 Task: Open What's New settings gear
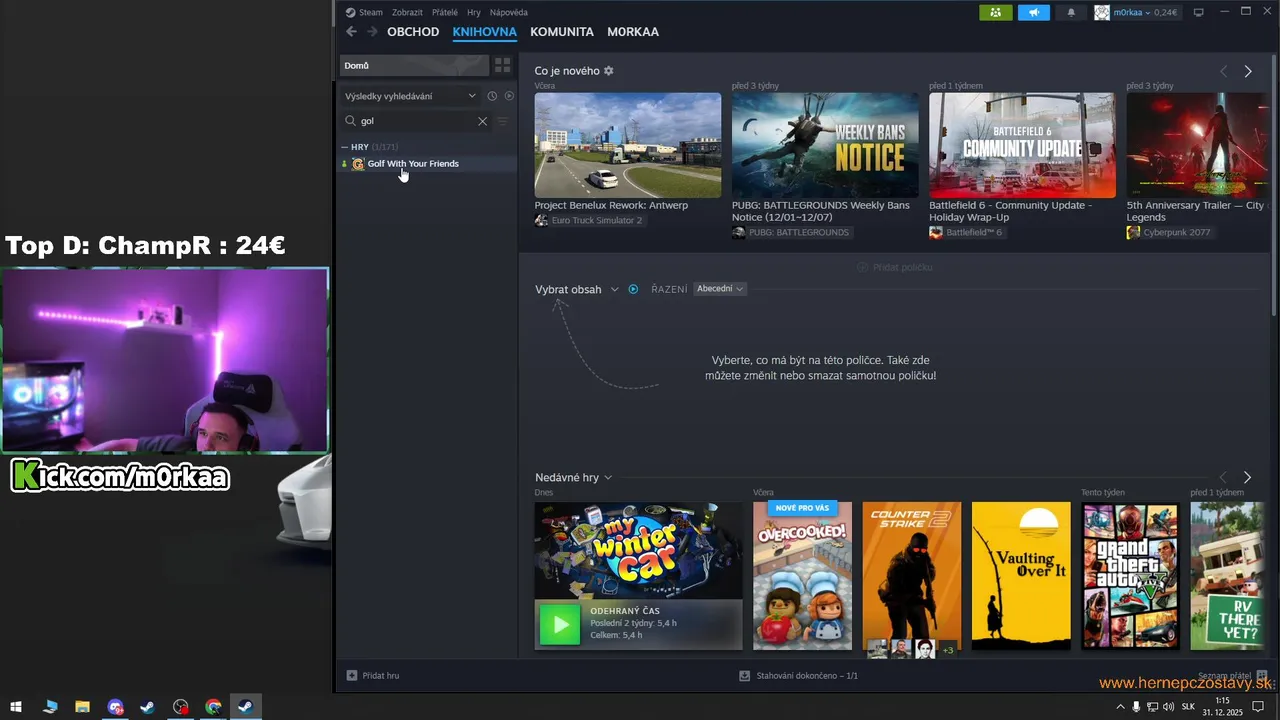pos(608,71)
